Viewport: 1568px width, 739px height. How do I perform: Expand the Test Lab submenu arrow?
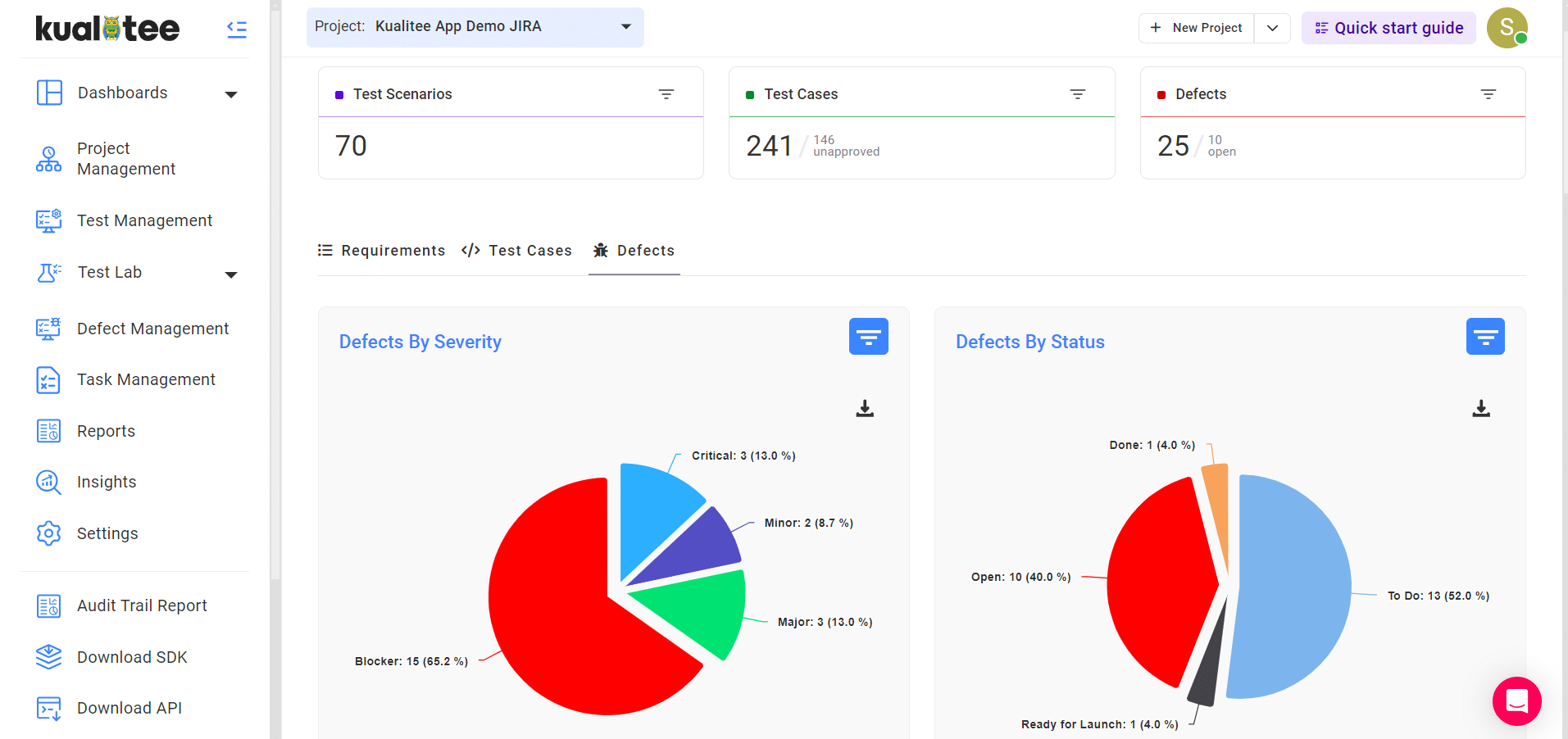pyautogui.click(x=231, y=274)
